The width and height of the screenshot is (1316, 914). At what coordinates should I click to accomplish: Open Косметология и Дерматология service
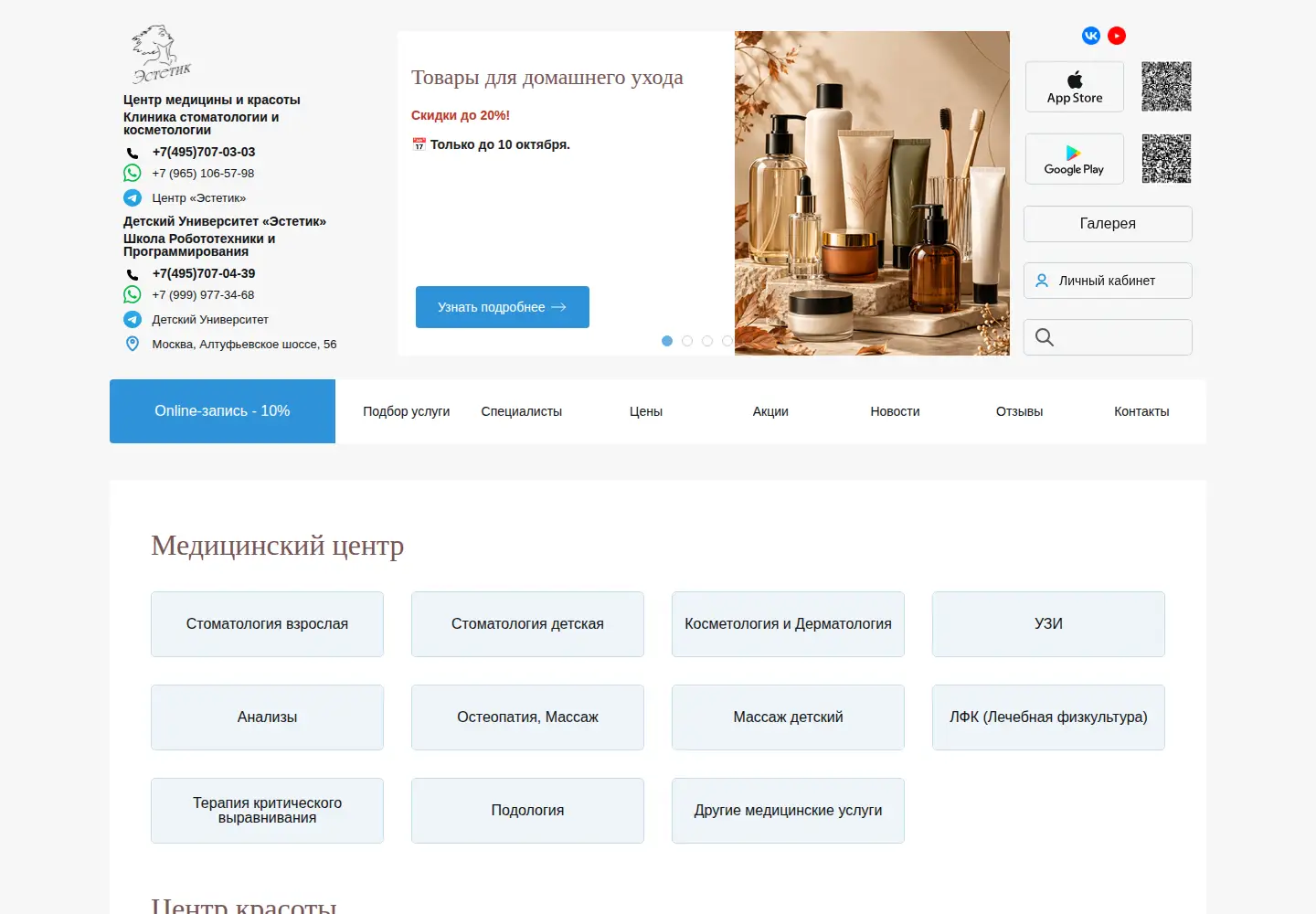[x=788, y=624]
